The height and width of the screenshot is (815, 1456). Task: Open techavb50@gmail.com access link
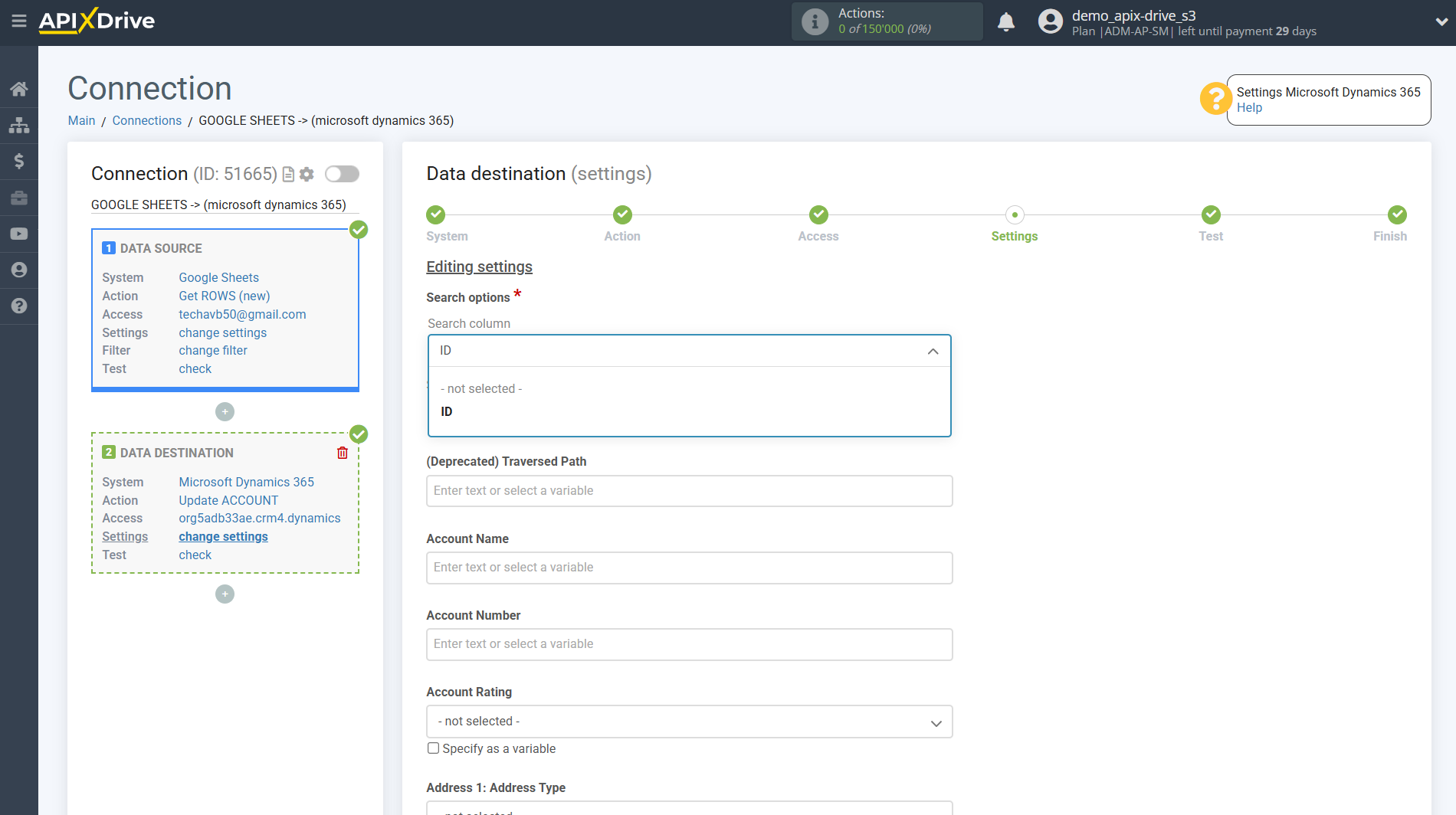(242, 315)
